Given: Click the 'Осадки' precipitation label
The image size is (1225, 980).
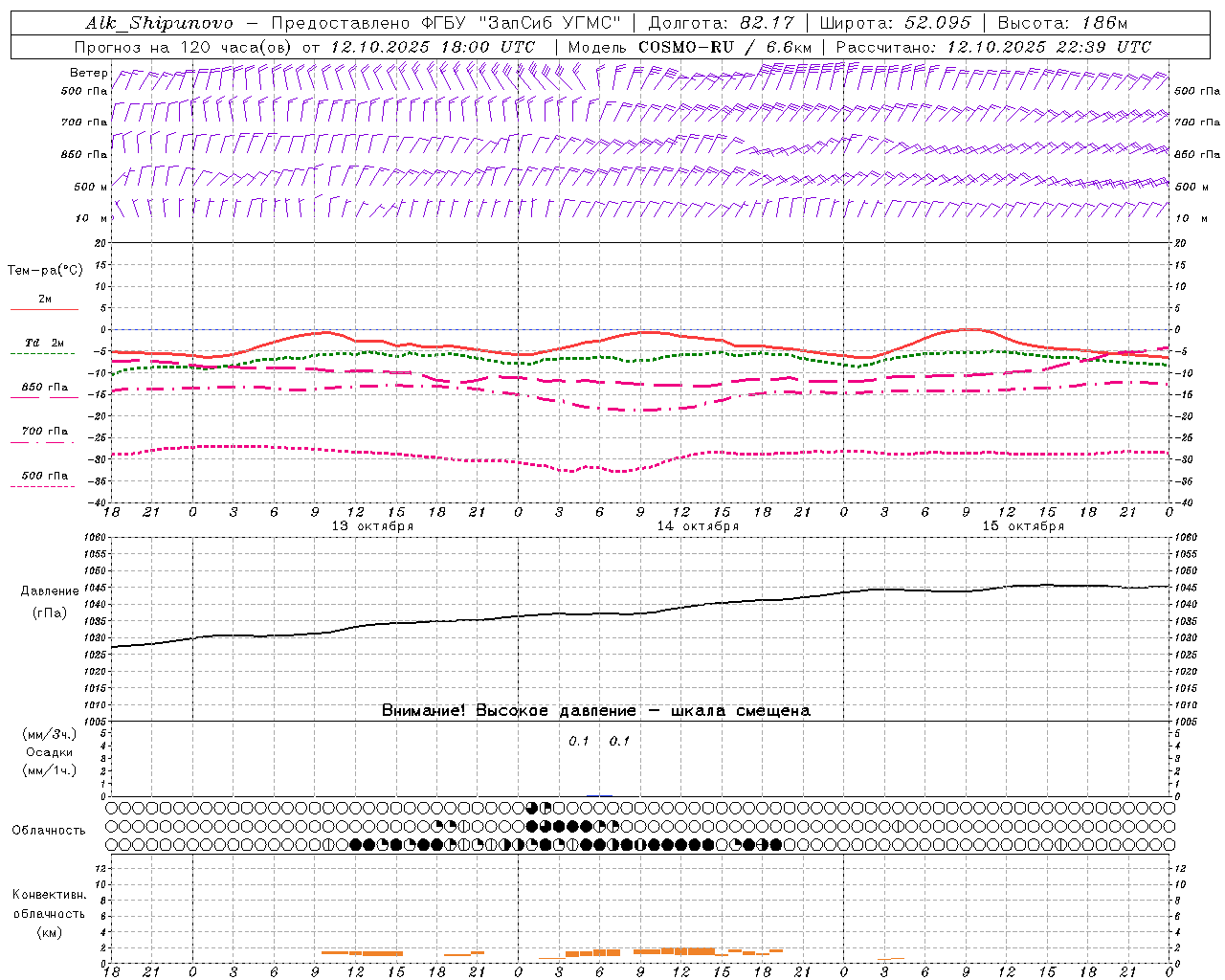Looking at the screenshot, I should 50,752.
